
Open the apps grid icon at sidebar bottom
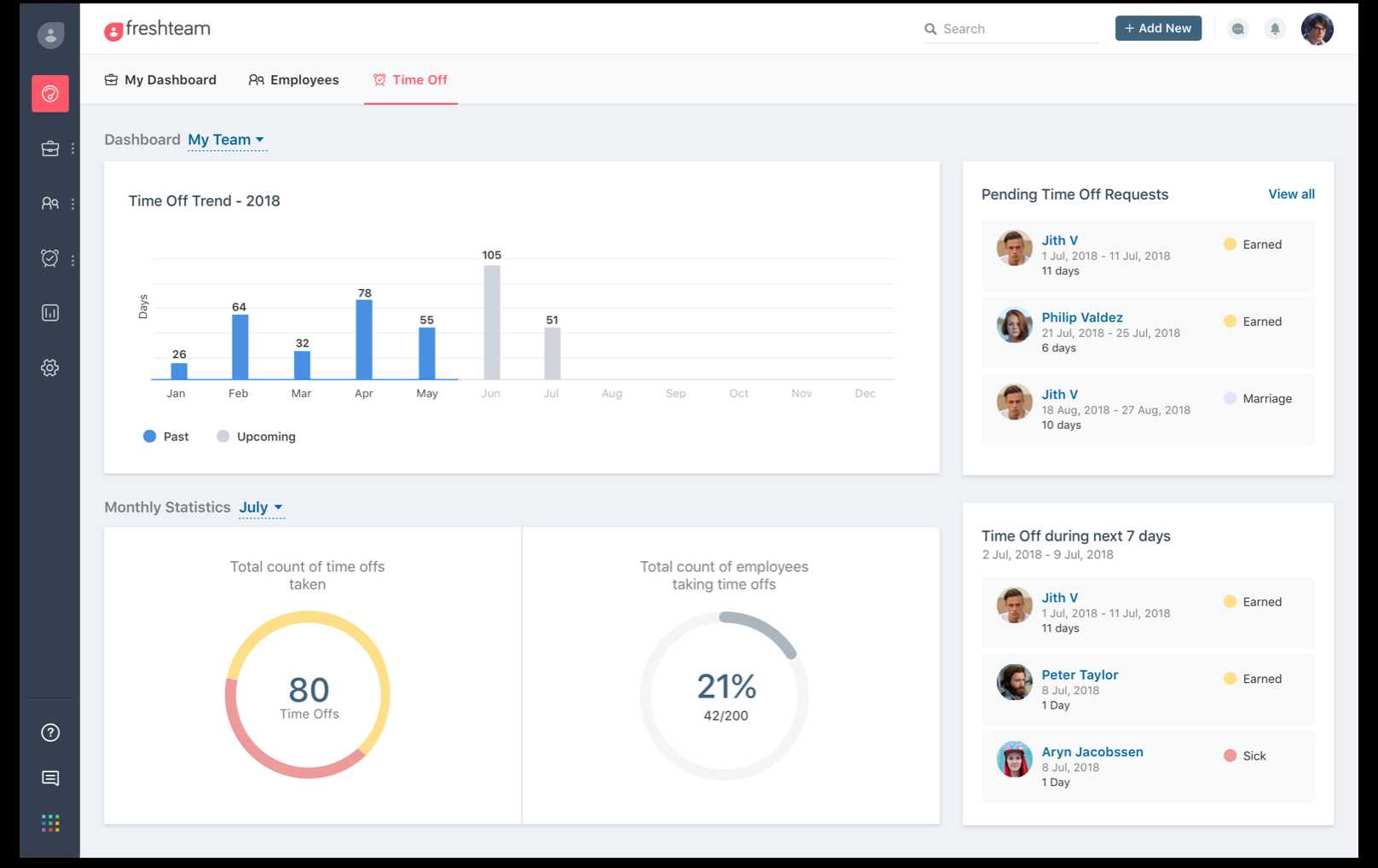49,822
